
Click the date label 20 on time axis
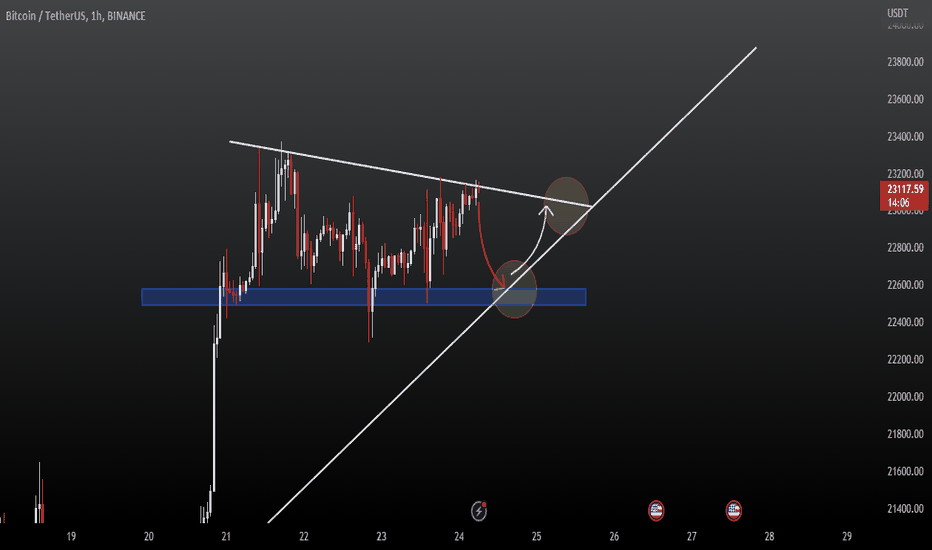(149, 536)
